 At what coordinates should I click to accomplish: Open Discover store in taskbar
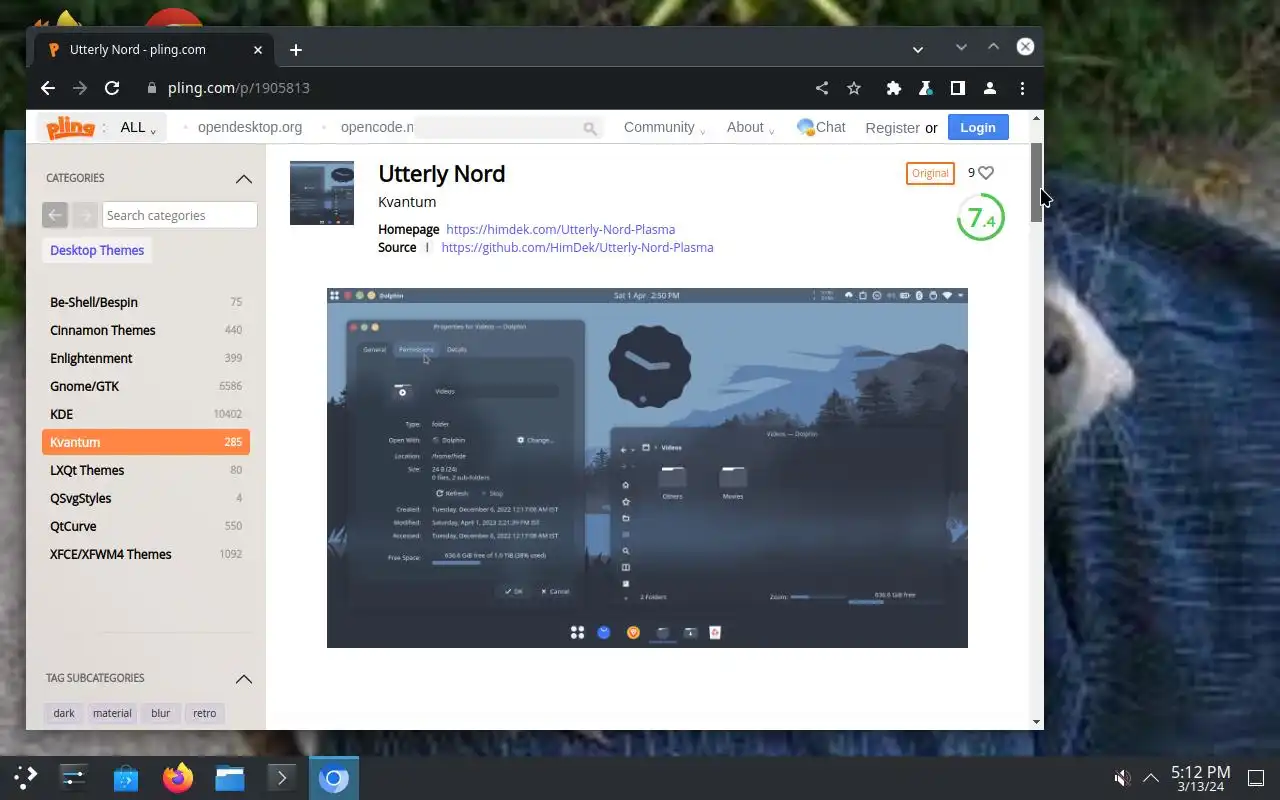[x=126, y=777]
